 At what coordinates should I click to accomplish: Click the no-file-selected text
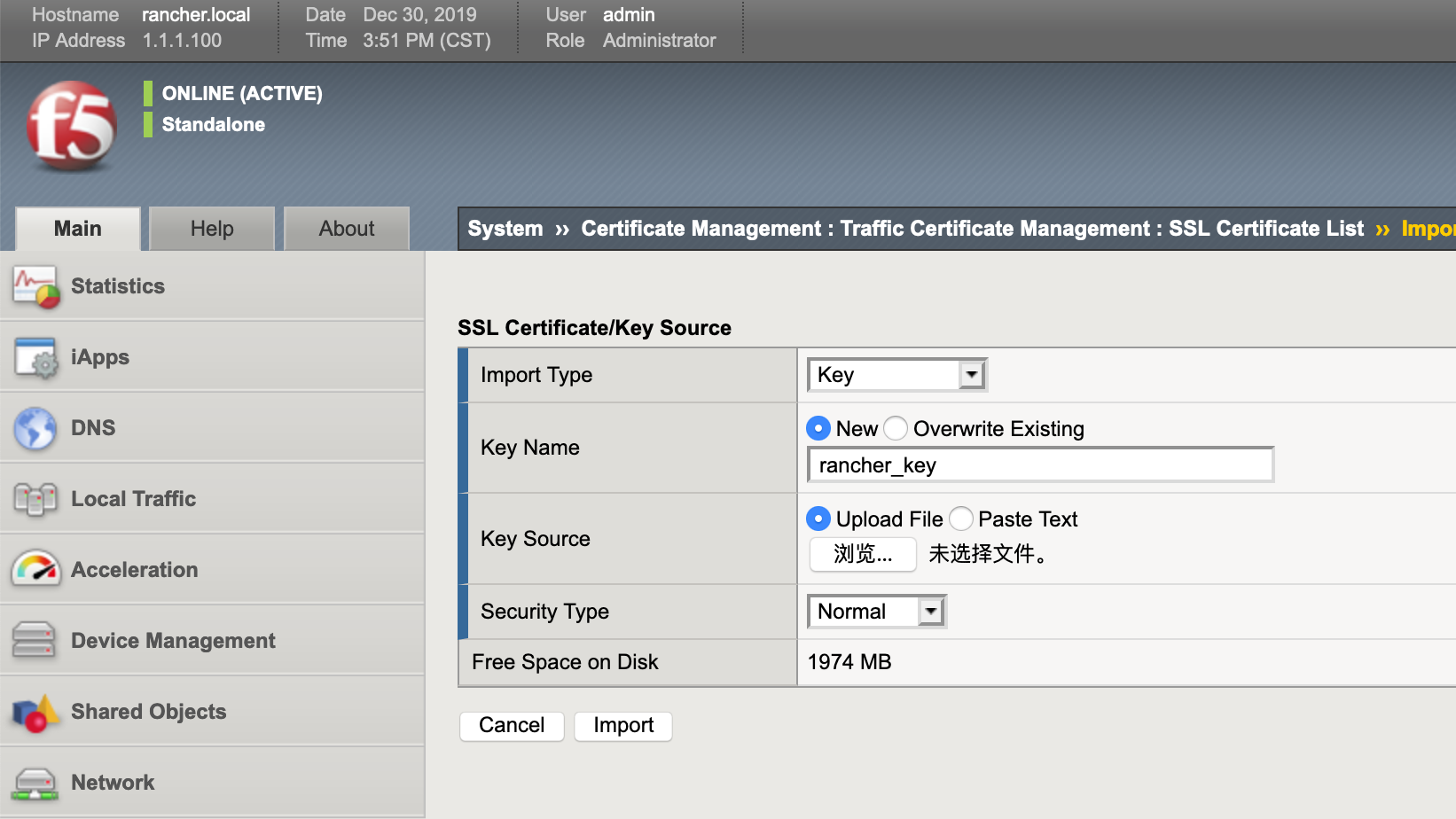988,554
